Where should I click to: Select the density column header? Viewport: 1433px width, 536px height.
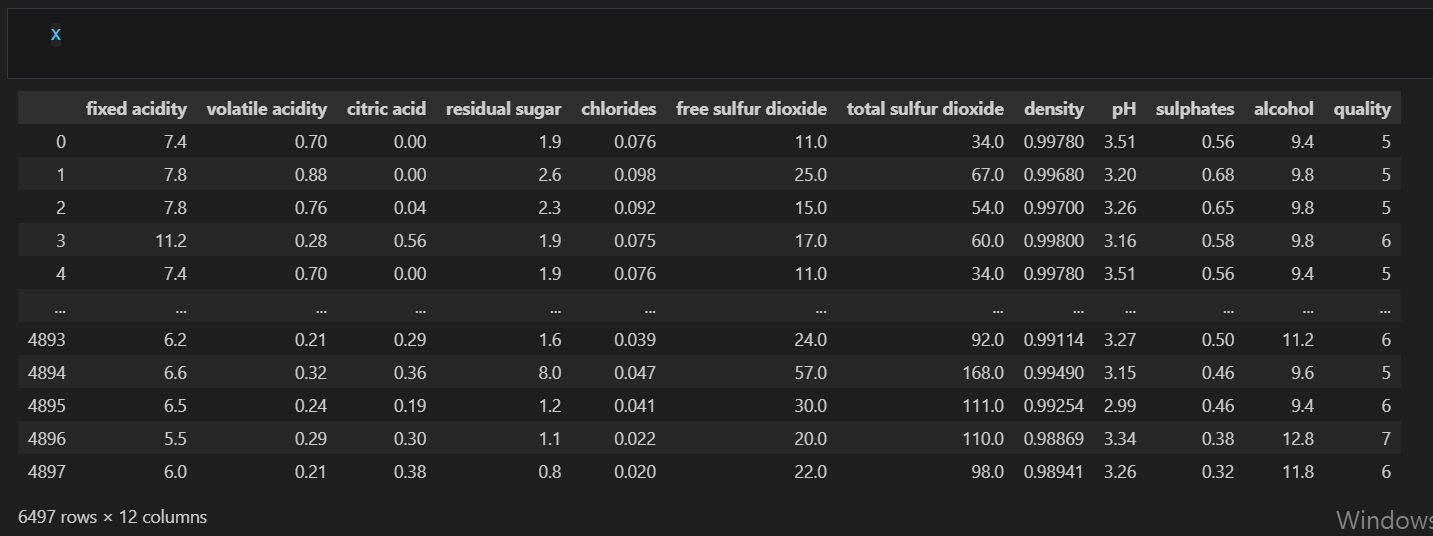[x=1054, y=109]
